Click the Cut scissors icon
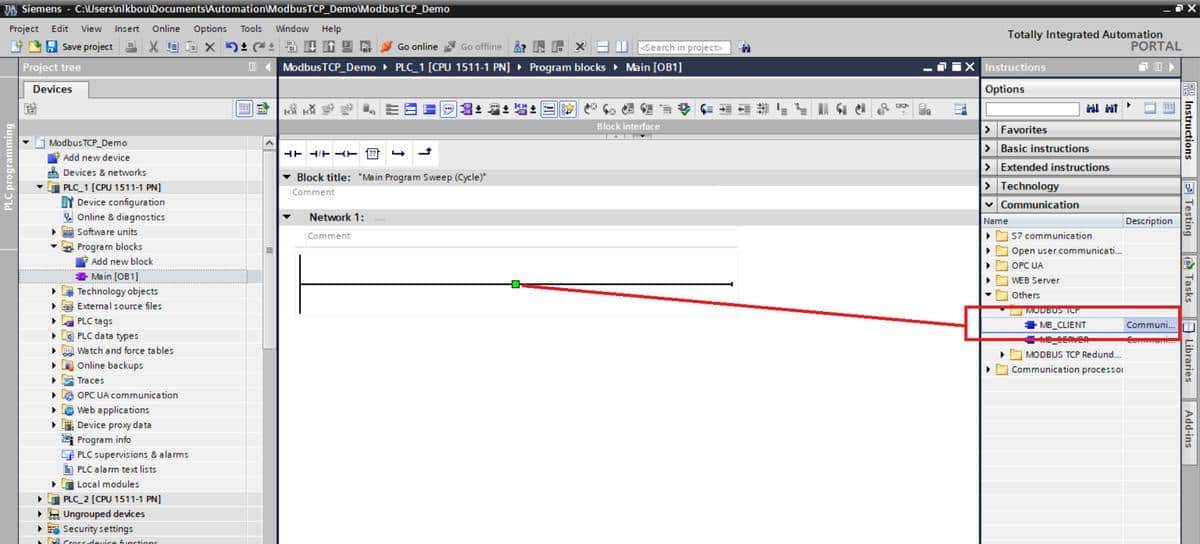 pyautogui.click(x=154, y=47)
